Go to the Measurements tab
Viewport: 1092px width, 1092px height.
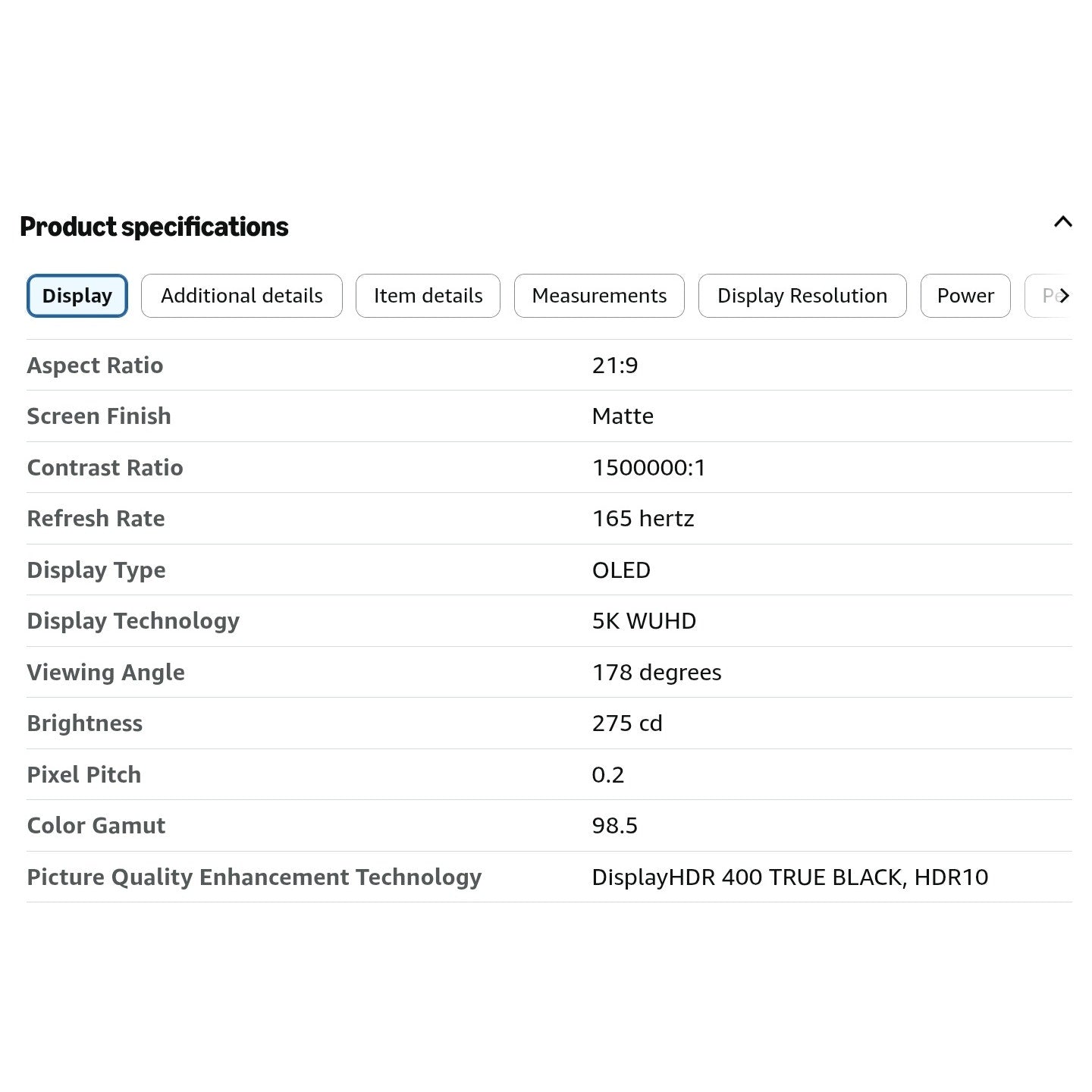pyautogui.click(x=599, y=296)
